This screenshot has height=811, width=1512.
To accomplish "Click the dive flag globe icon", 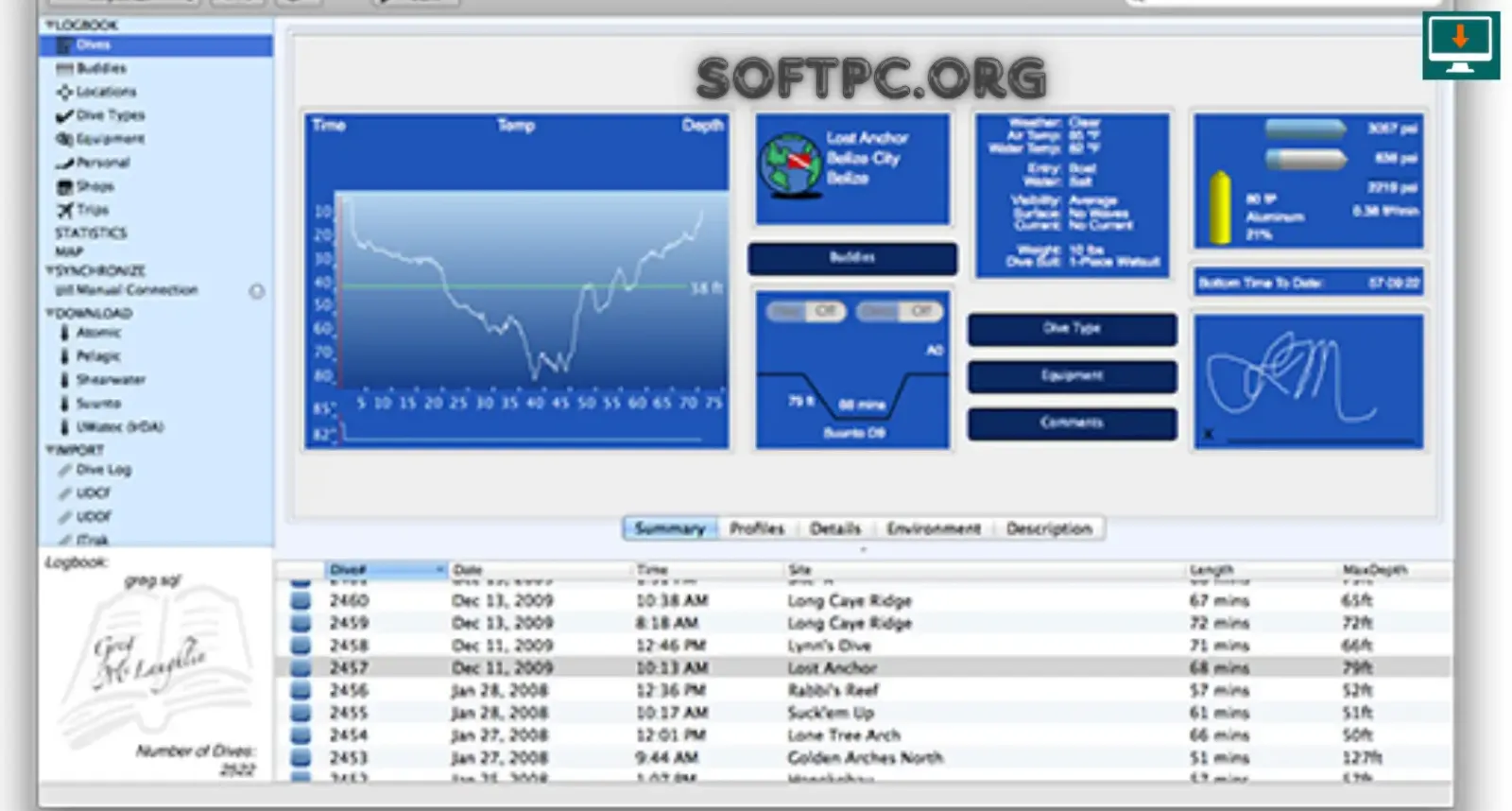I will click(x=791, y=164).
